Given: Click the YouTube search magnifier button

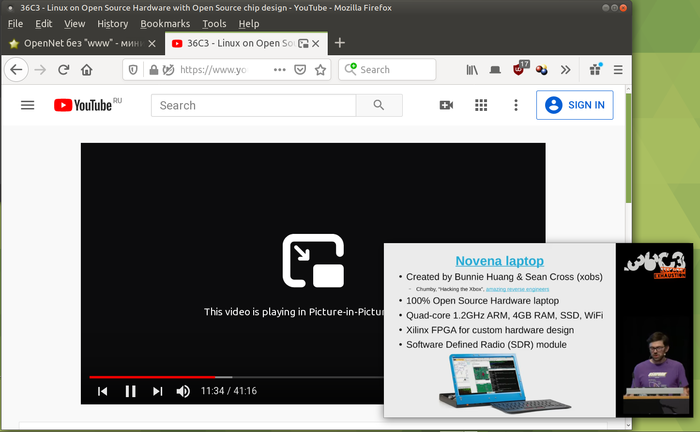Looking at the screenshot, I should [378, 105].
